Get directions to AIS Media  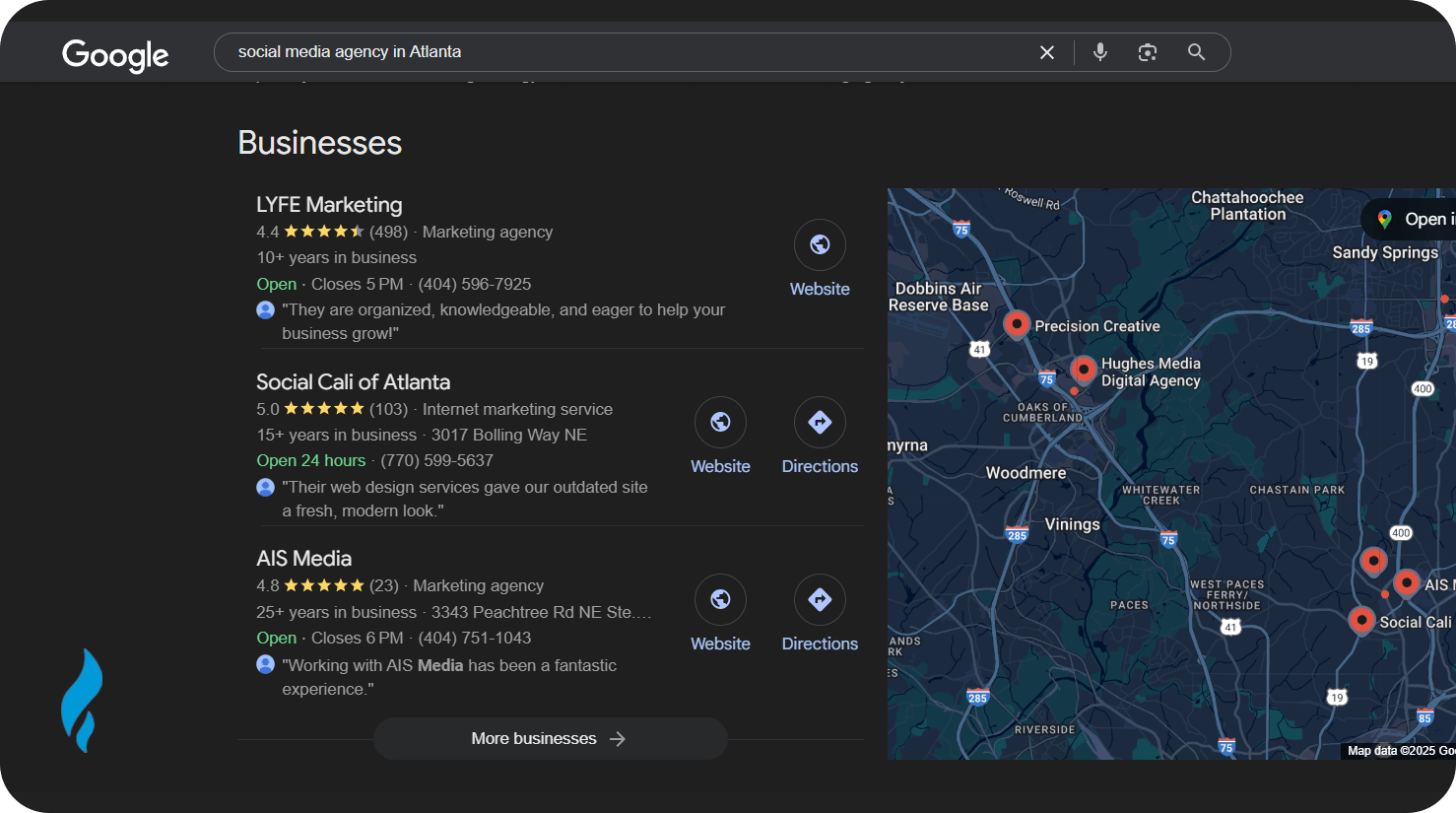(820, 600)
